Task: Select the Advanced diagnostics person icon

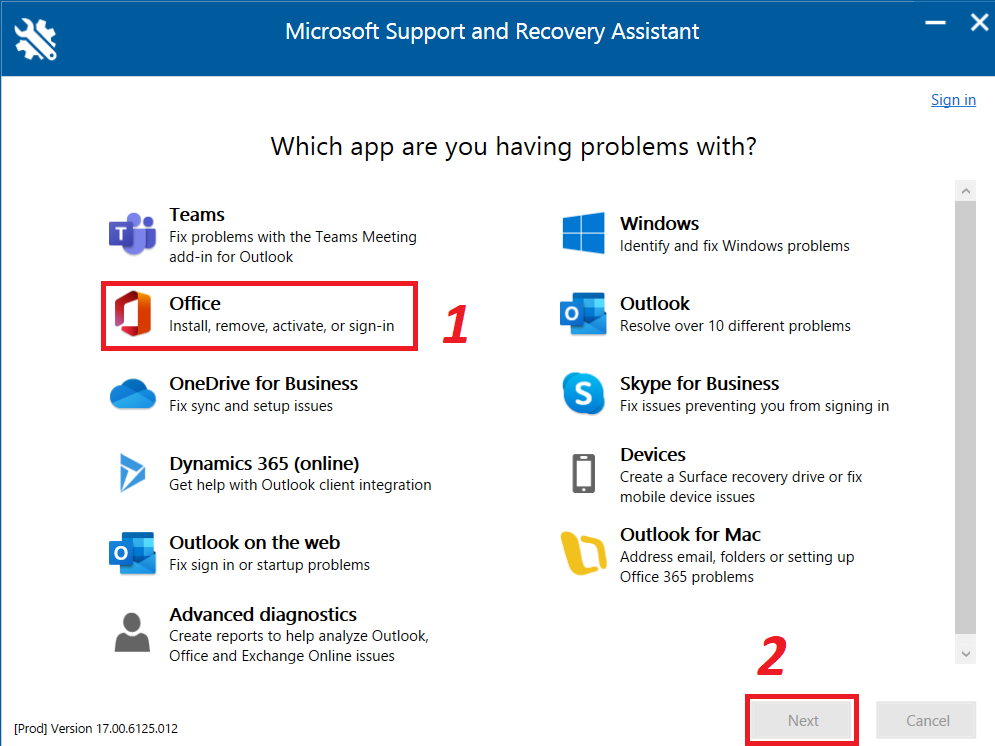Action: 132,632
